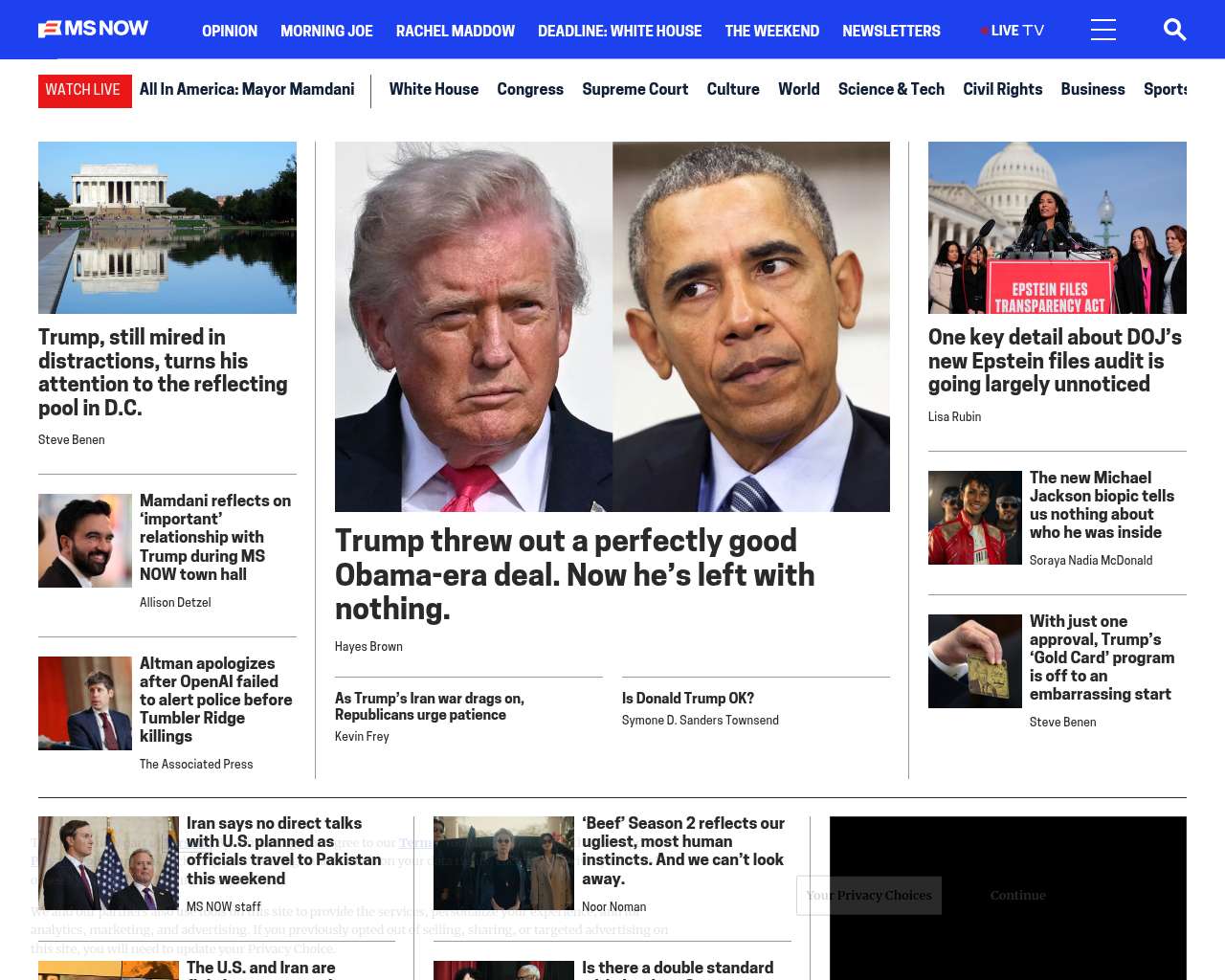Screen dimensions: 1225x980
Task: Open author Noor Noman's page
Action: click(x=614, y=907)
